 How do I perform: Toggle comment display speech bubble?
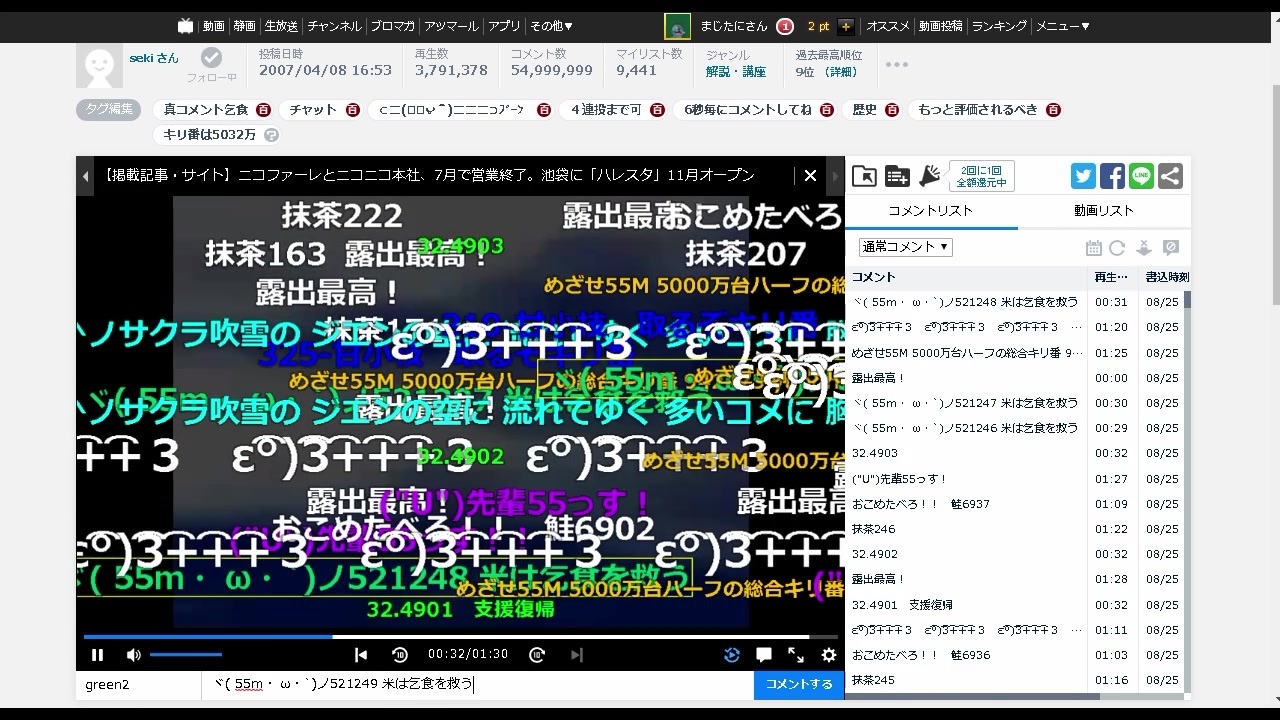point(764,655)
